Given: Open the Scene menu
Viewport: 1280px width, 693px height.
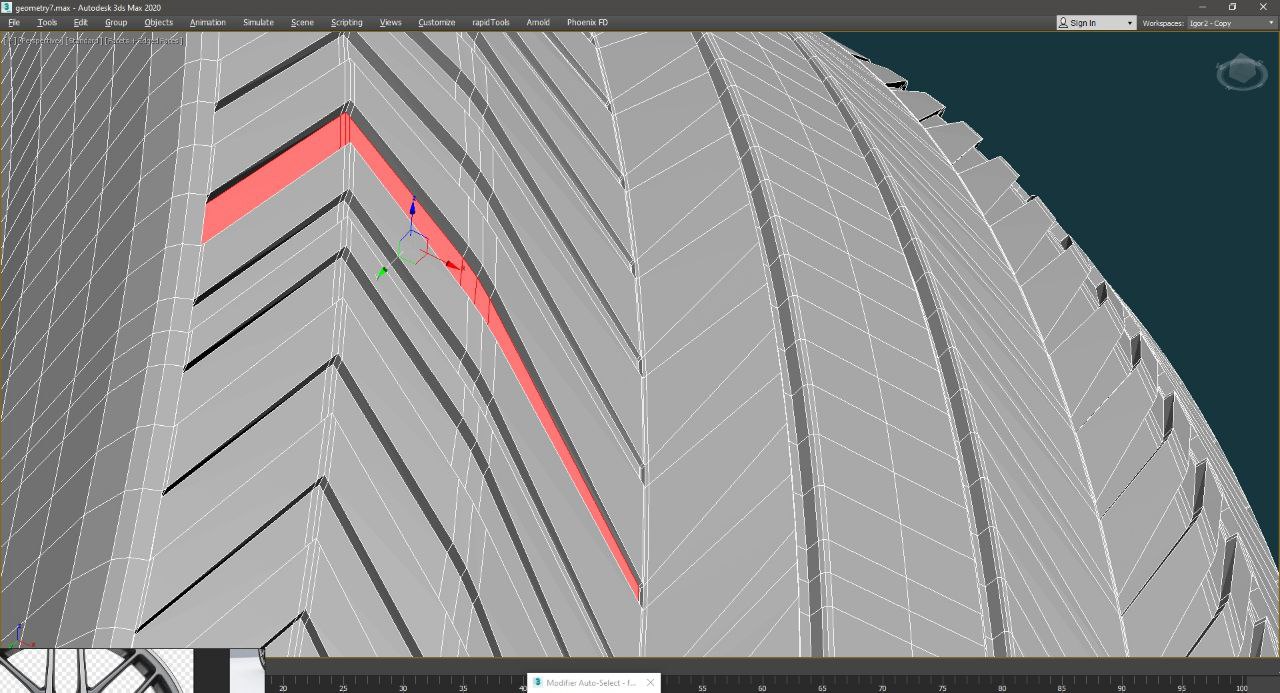Looking at the screenshot, I should point(302,22).
